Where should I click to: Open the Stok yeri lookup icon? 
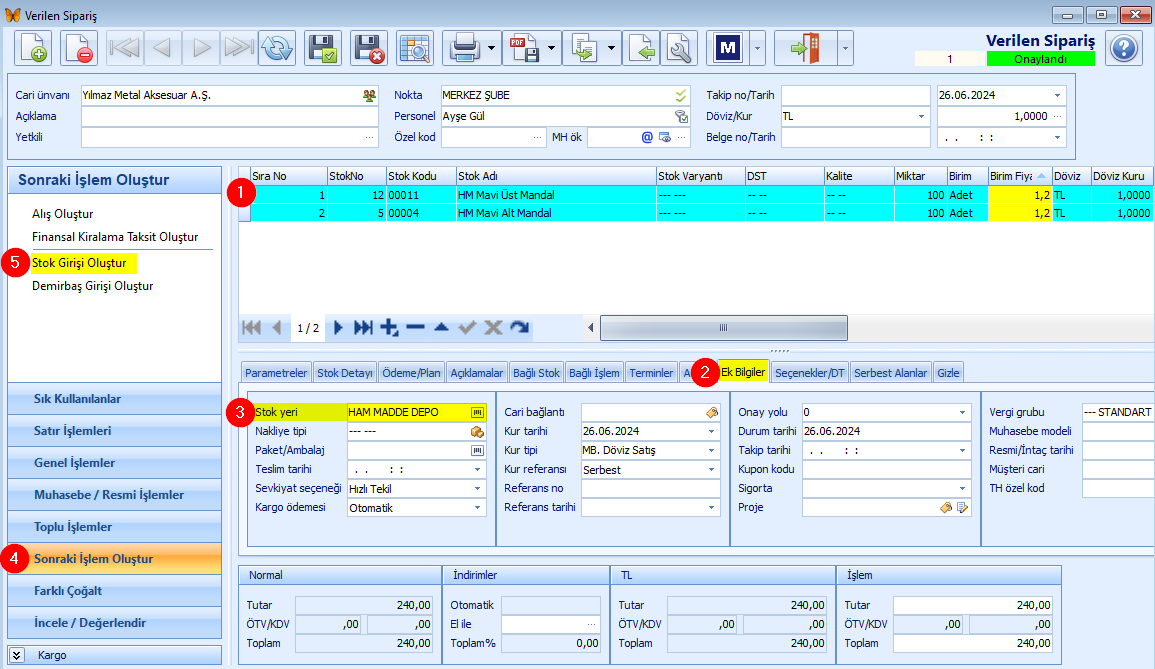[x=477, y=413]
